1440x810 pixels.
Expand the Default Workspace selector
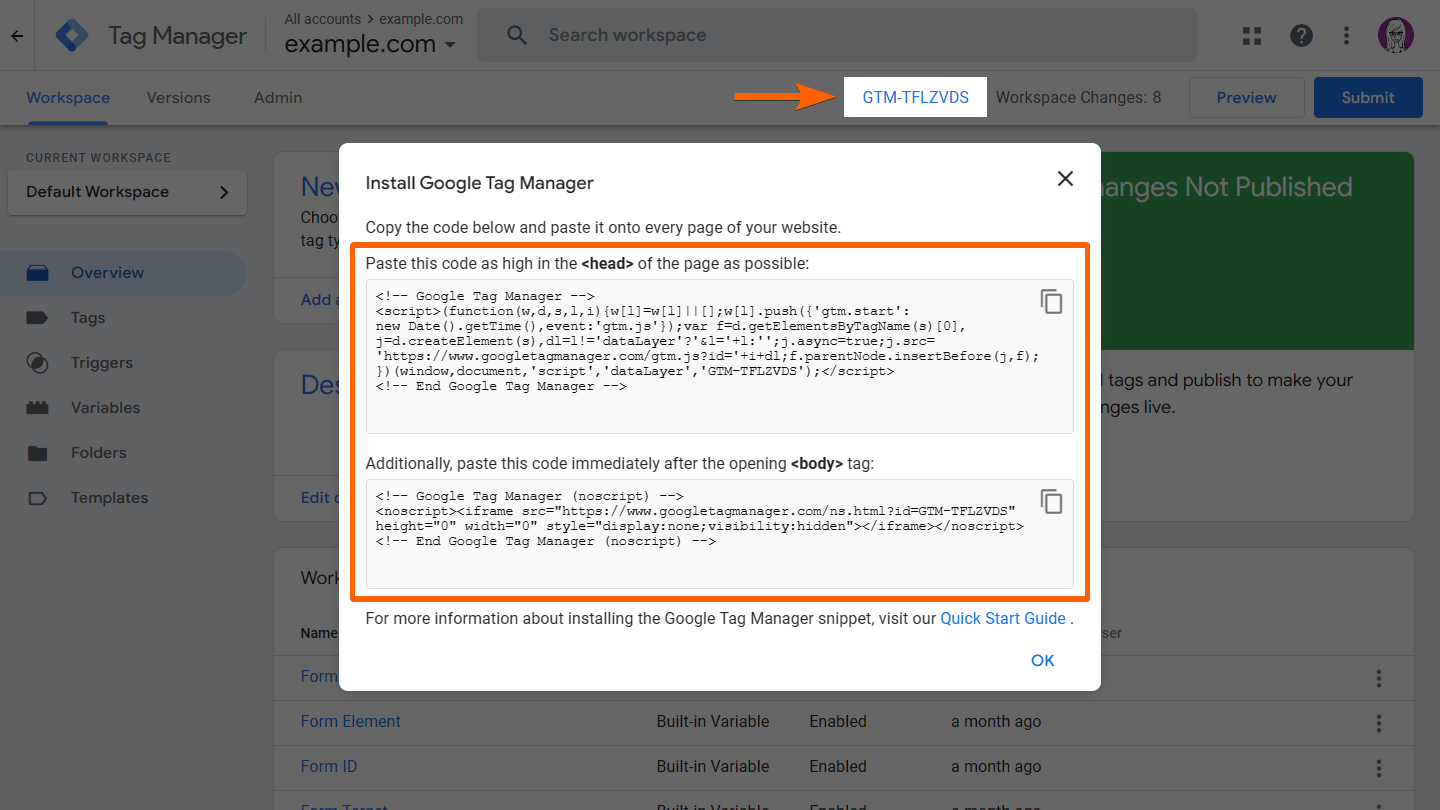(127, 192)
